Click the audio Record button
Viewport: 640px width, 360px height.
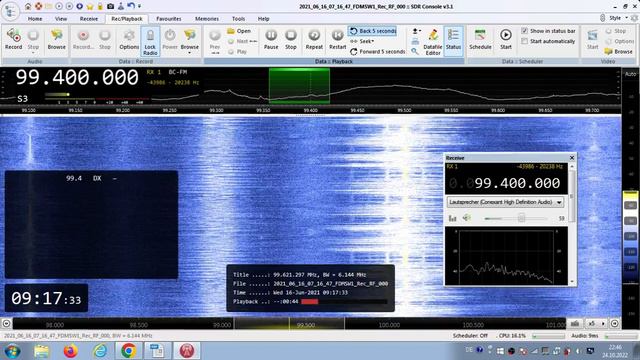coord(13,40)
